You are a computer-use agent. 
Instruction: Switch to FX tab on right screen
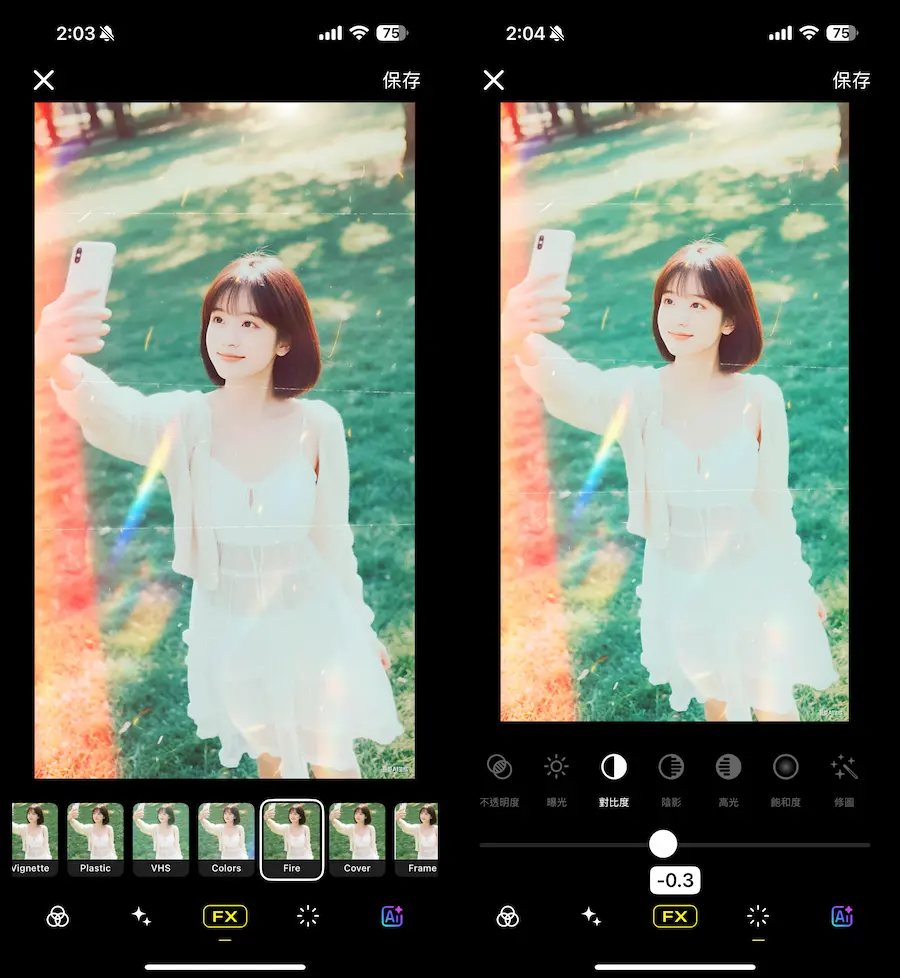click(675, 916)
